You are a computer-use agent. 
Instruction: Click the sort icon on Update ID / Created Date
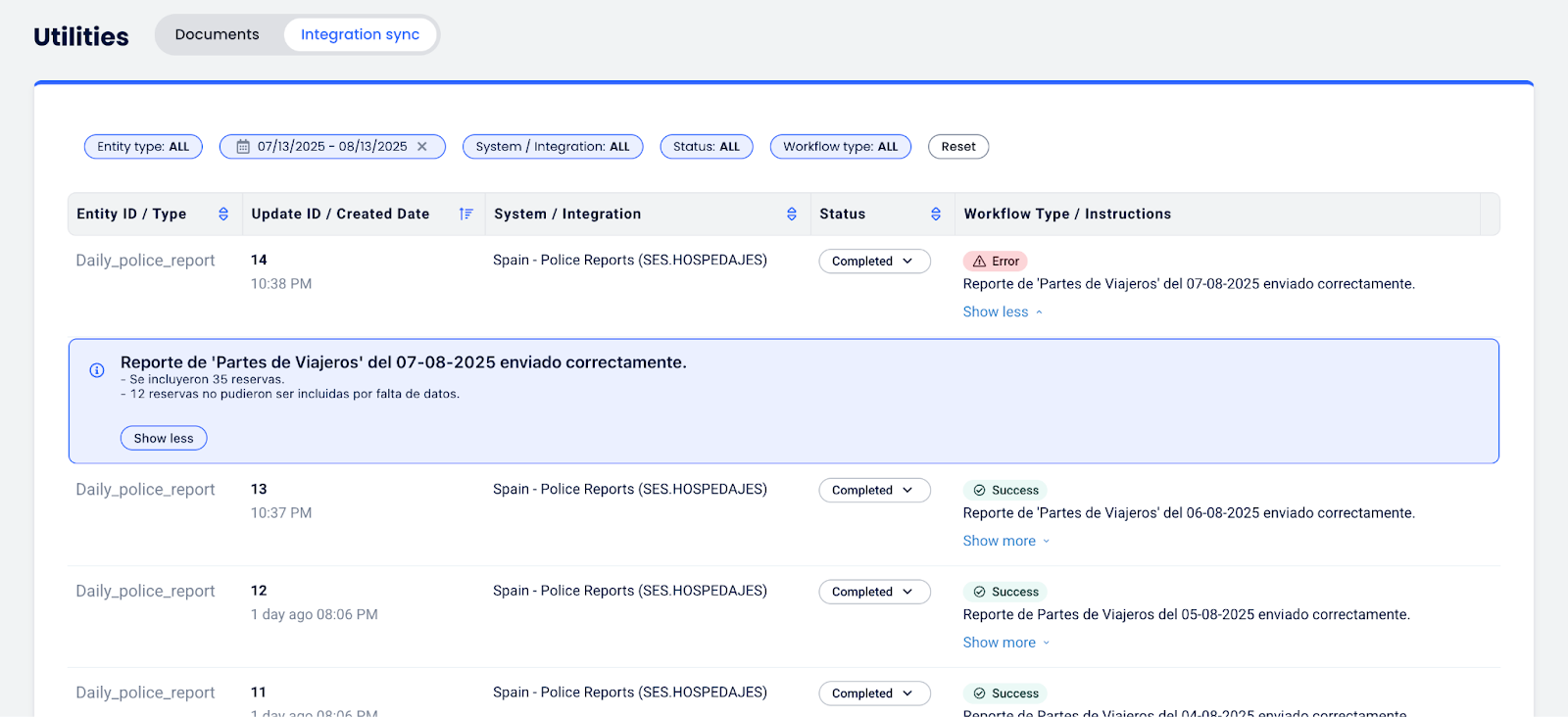tap(465, 214)
